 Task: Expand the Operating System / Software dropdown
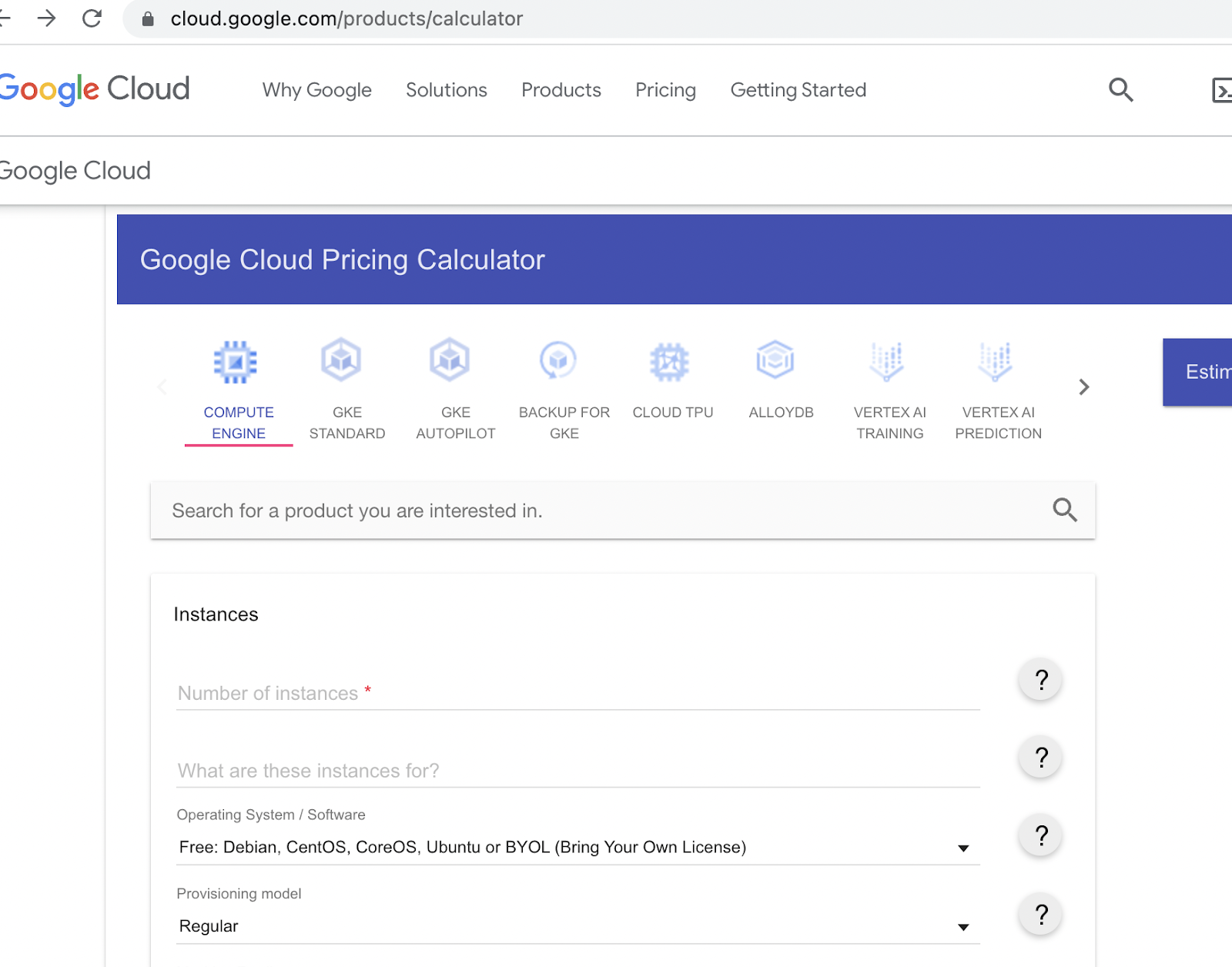pyautogui.click(x=578, y=847)
